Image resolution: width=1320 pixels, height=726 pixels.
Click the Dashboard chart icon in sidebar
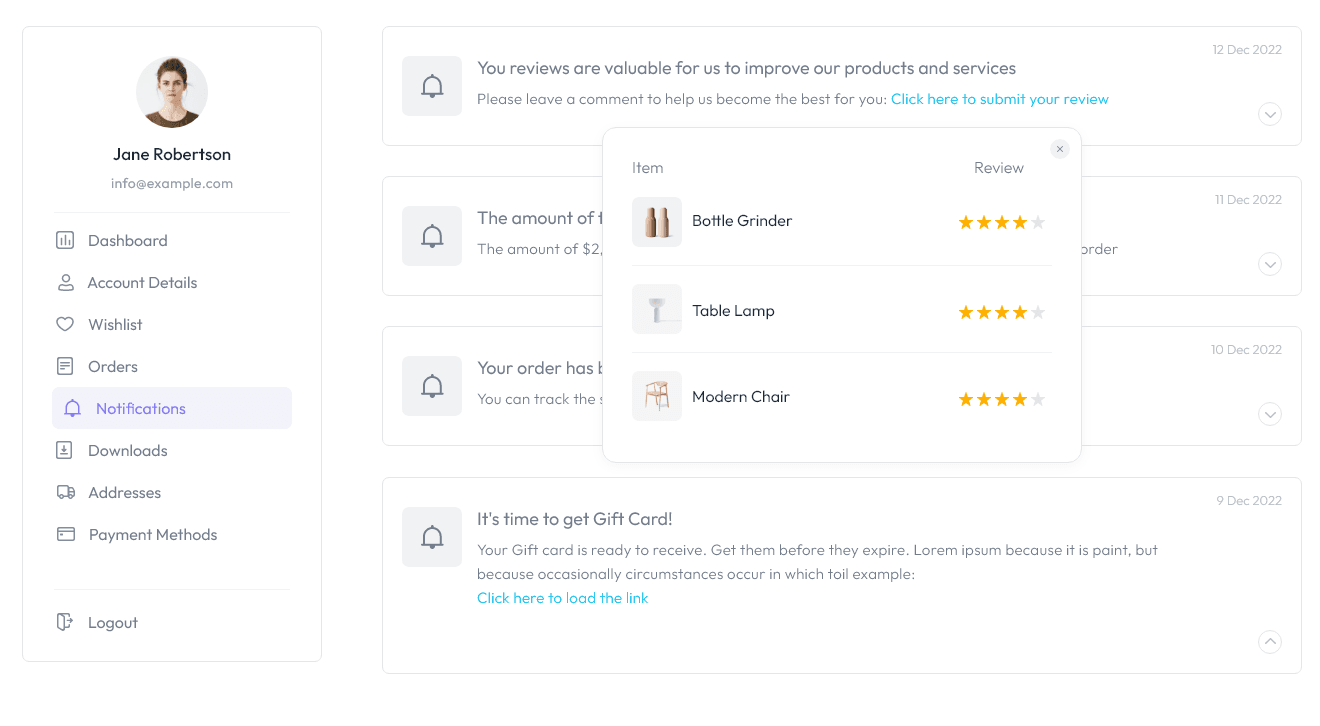(x=66, y=240)
